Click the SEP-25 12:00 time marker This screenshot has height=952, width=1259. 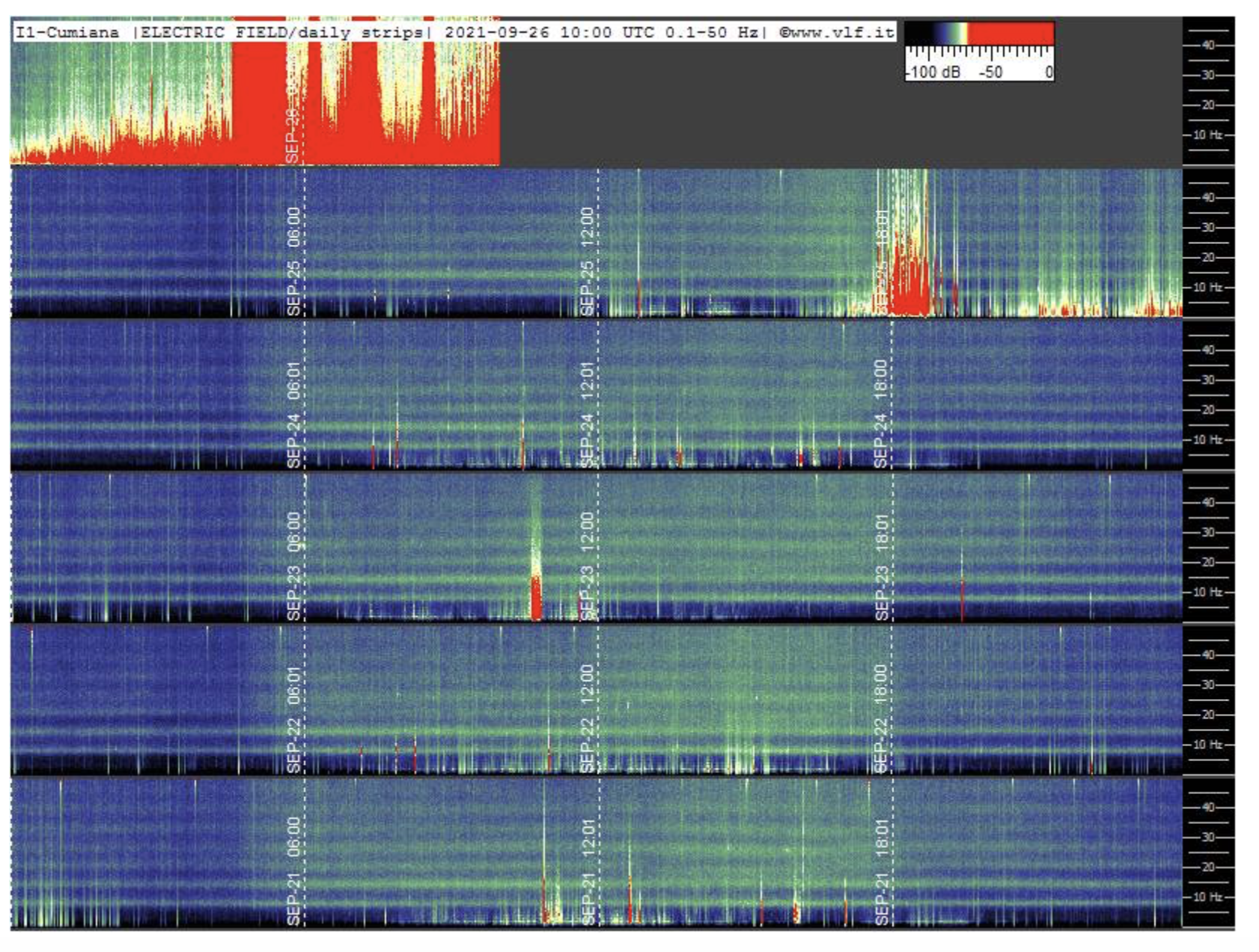click(587, 261)
